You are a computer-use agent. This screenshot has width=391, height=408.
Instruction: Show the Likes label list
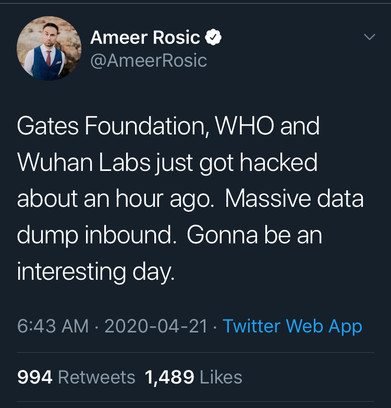coord(221,377)
